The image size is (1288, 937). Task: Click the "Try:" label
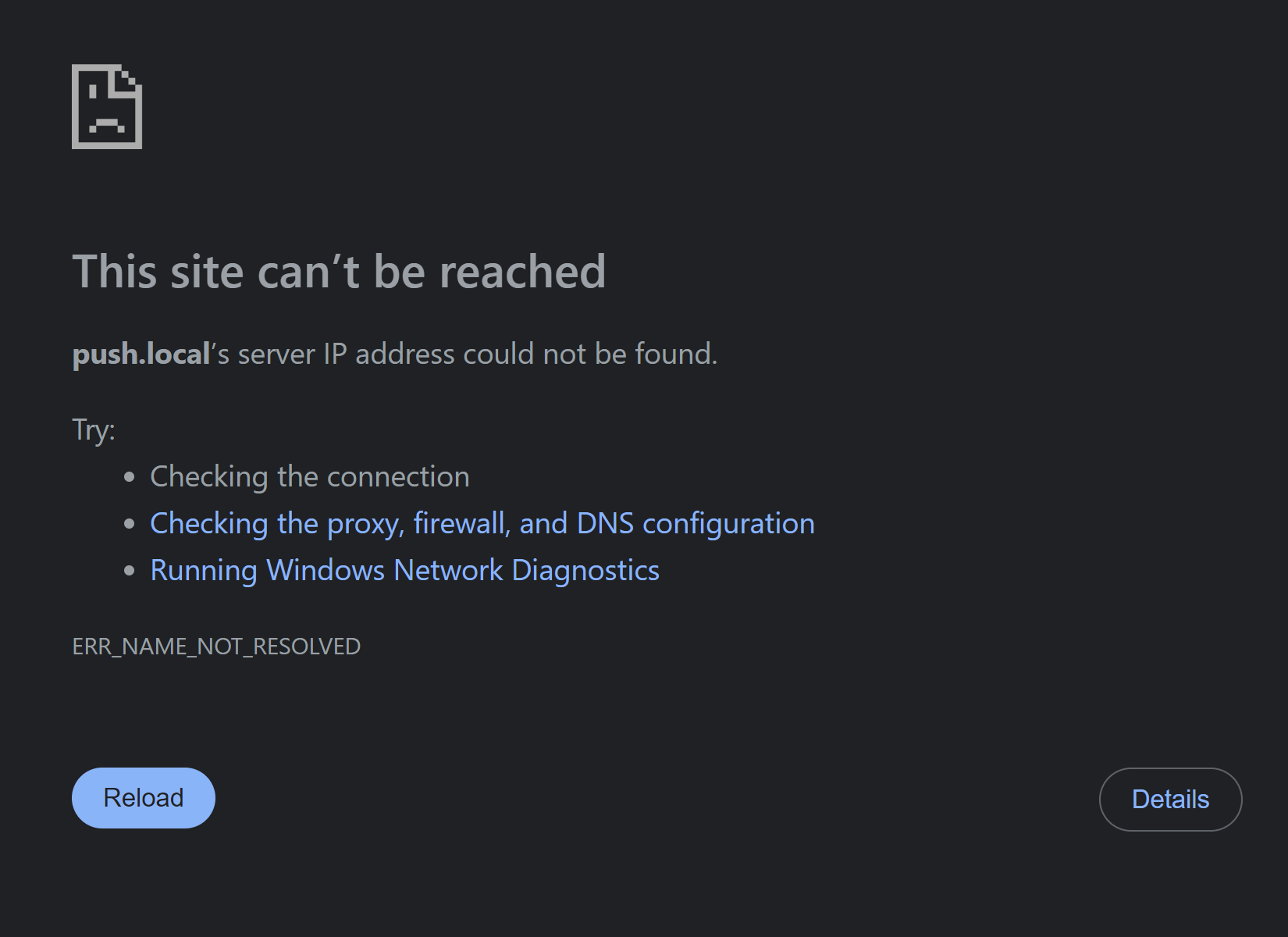pos(94,430)
